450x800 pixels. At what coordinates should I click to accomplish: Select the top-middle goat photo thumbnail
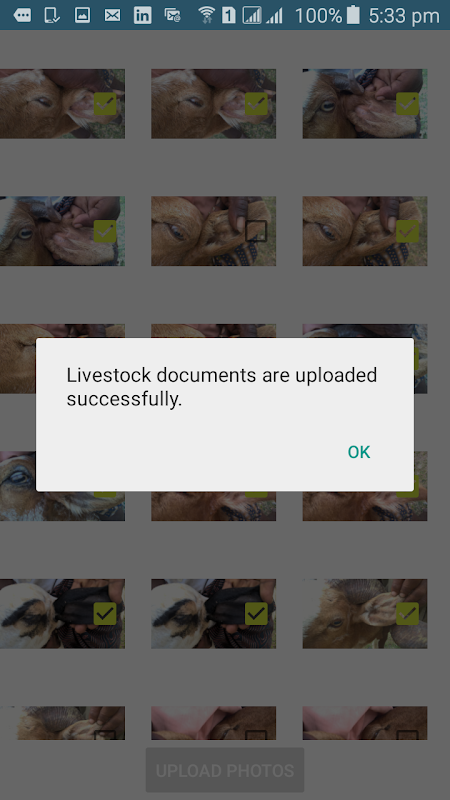point(213,104)
